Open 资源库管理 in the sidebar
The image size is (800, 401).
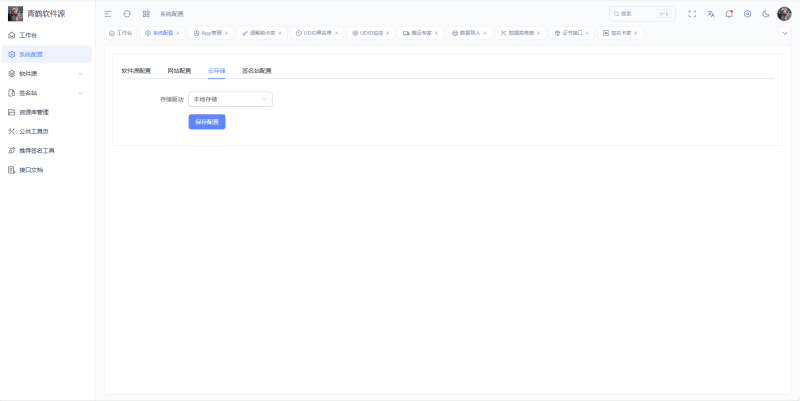pyautogui.click(x=47, y=112)
